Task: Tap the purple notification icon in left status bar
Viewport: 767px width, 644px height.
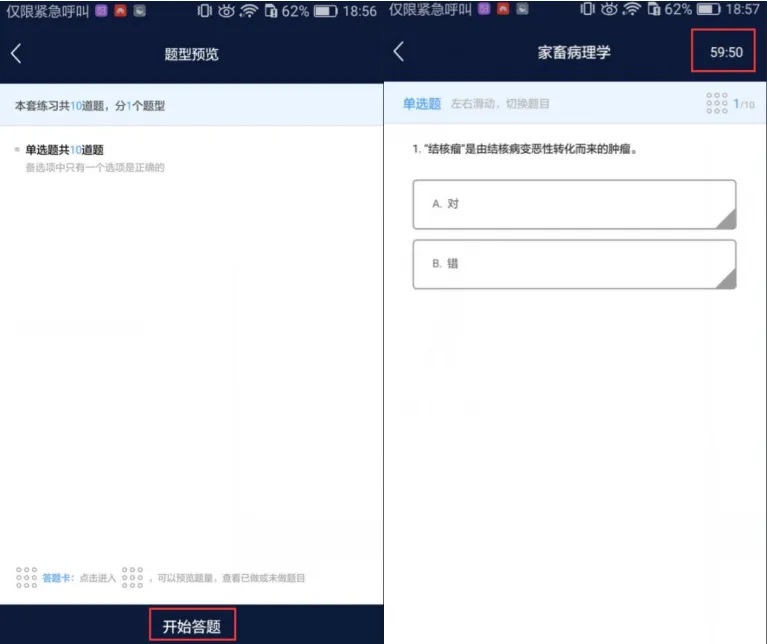Action: pyautogui.click(x=101, y=11)
